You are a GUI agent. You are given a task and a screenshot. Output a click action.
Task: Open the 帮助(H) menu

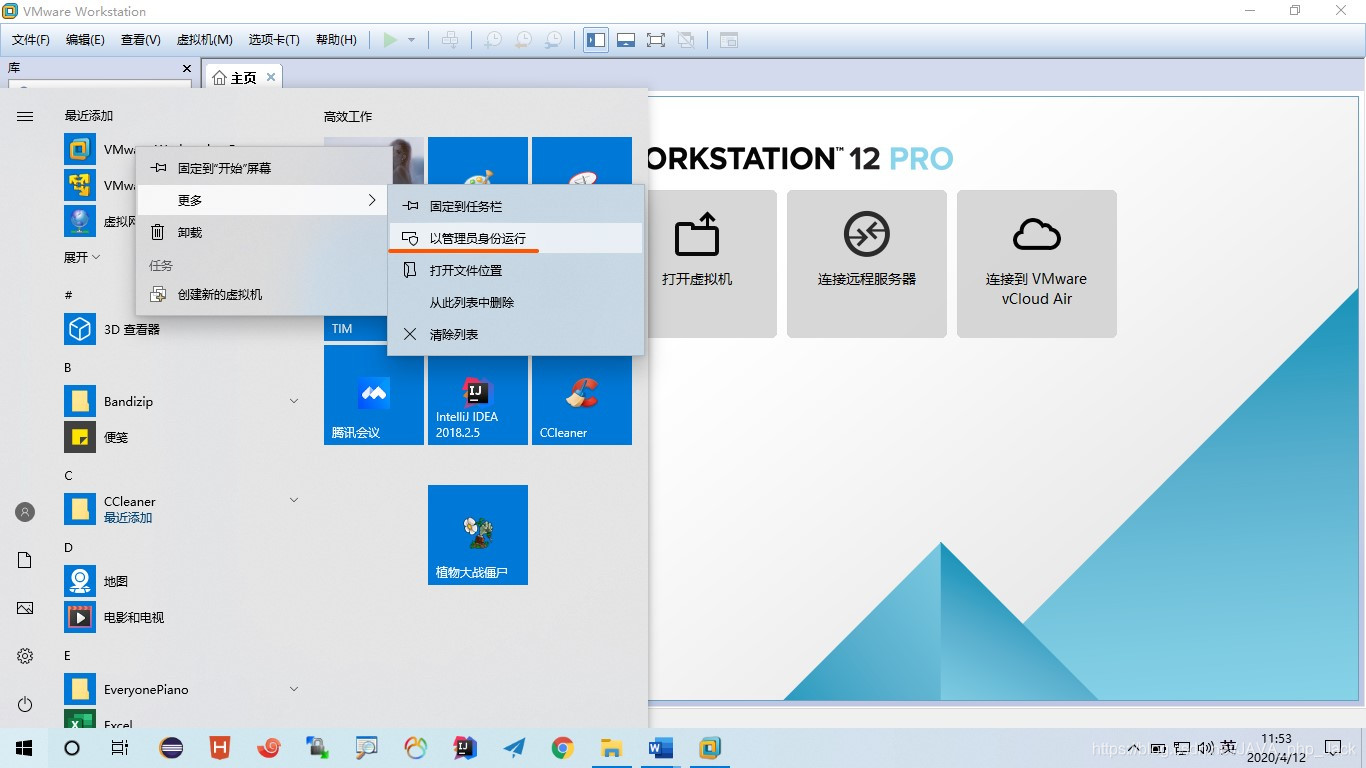coord(336,40)
